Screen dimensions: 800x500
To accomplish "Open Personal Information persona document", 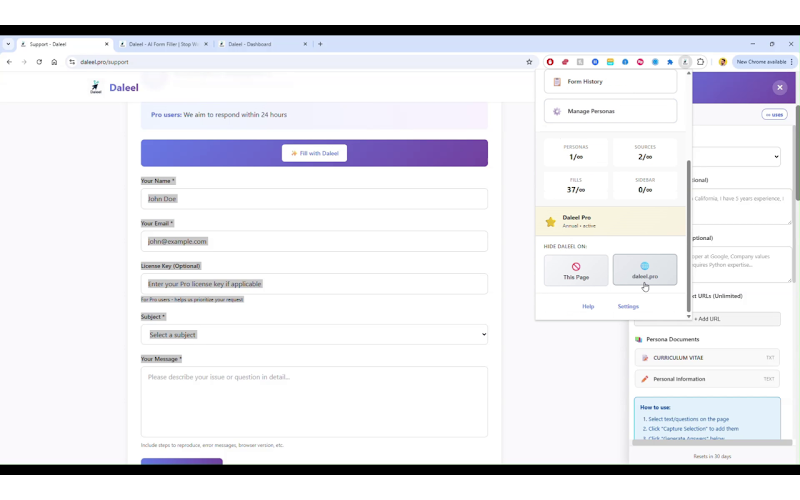I will coord(707,379).
